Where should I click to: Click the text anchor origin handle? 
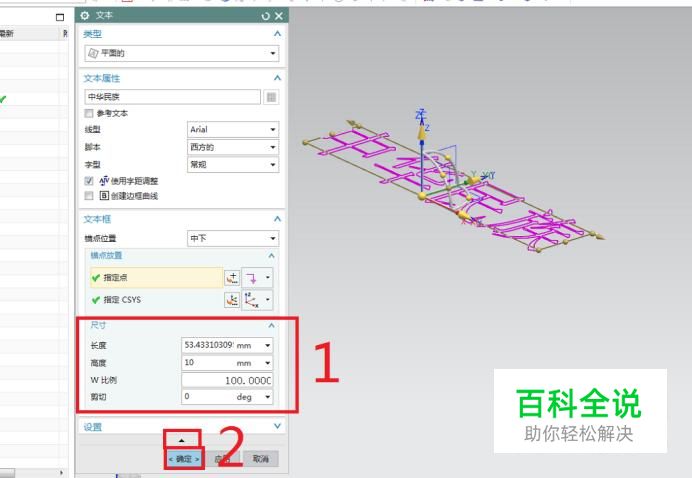(x=422, y=196)
